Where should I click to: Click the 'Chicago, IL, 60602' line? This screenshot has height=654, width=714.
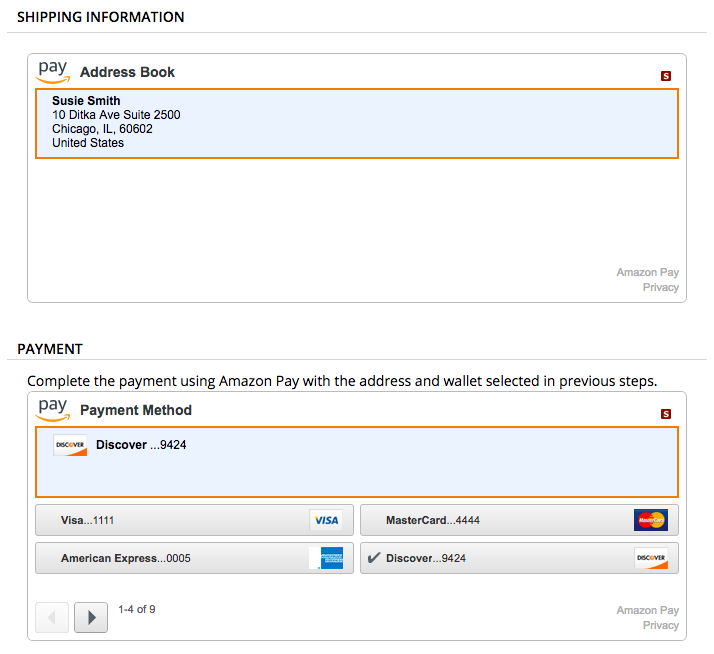pos(102,129)
